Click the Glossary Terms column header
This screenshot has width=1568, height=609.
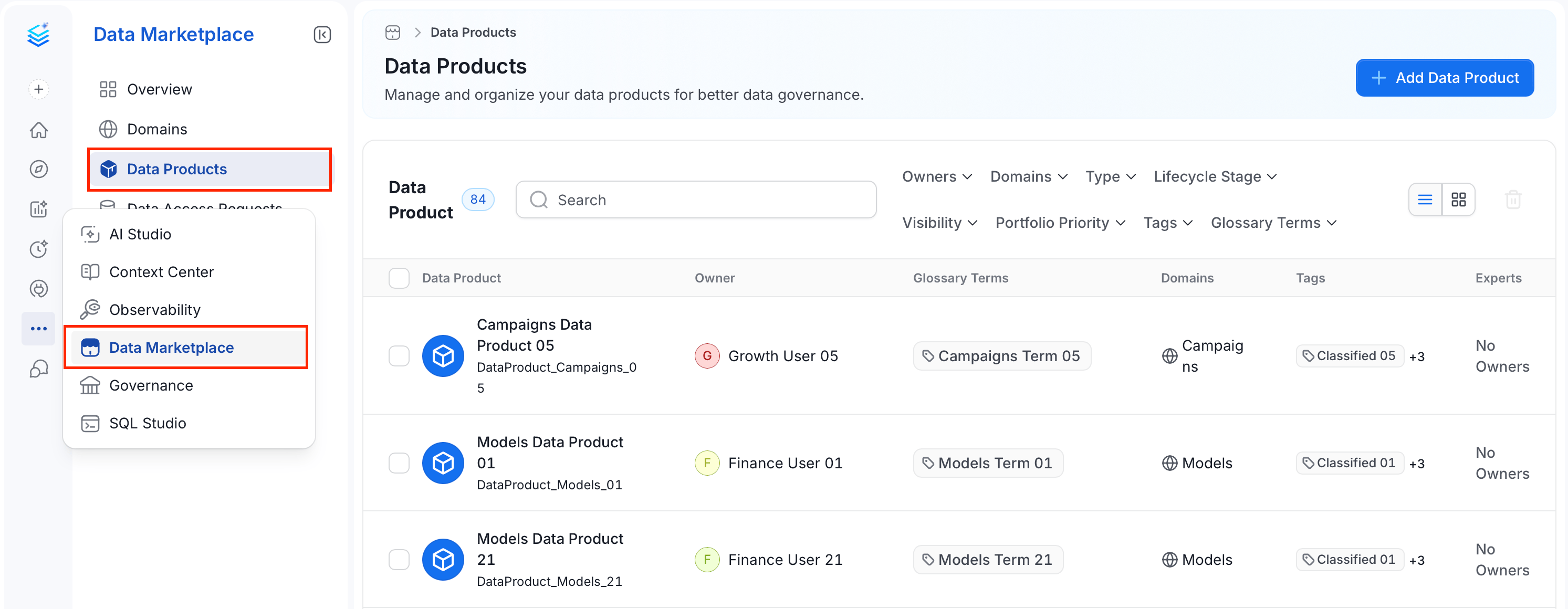[x=960, y=278]
